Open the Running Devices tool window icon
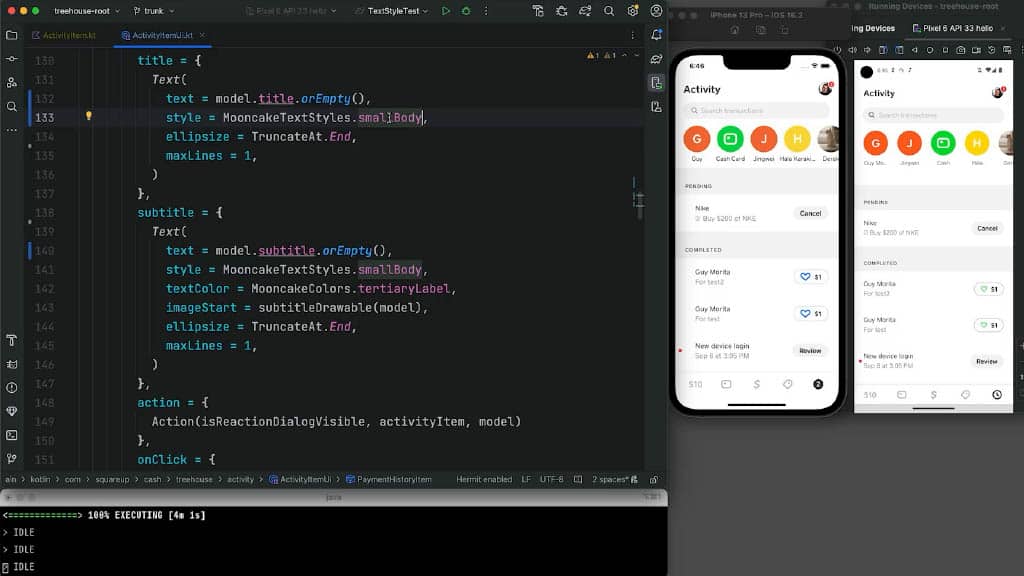The width and height of the screenshot is (1024, 576). pyautogui.click(x=656, y=83)
